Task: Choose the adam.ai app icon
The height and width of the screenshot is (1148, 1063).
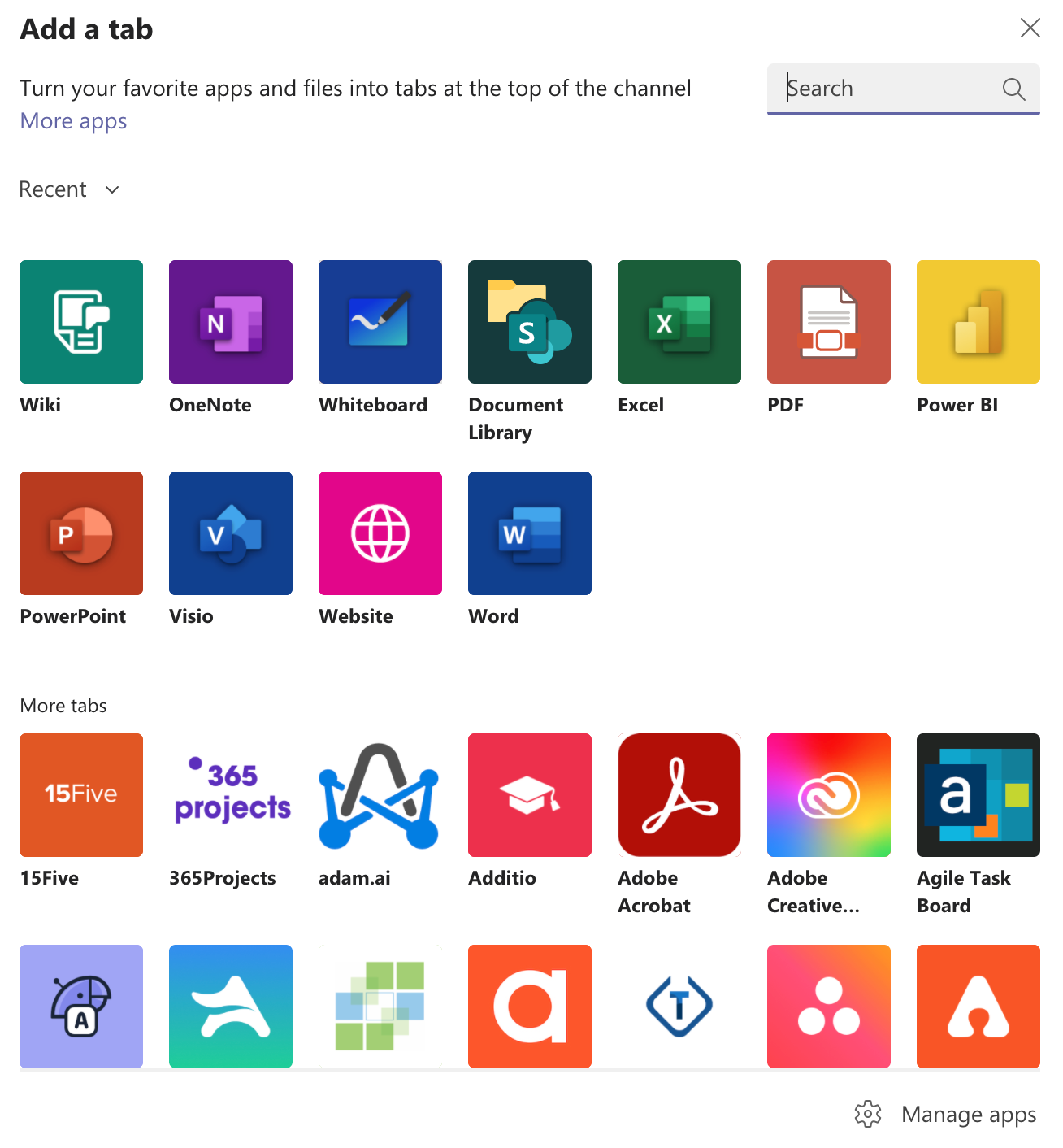Action: (380, 795)
